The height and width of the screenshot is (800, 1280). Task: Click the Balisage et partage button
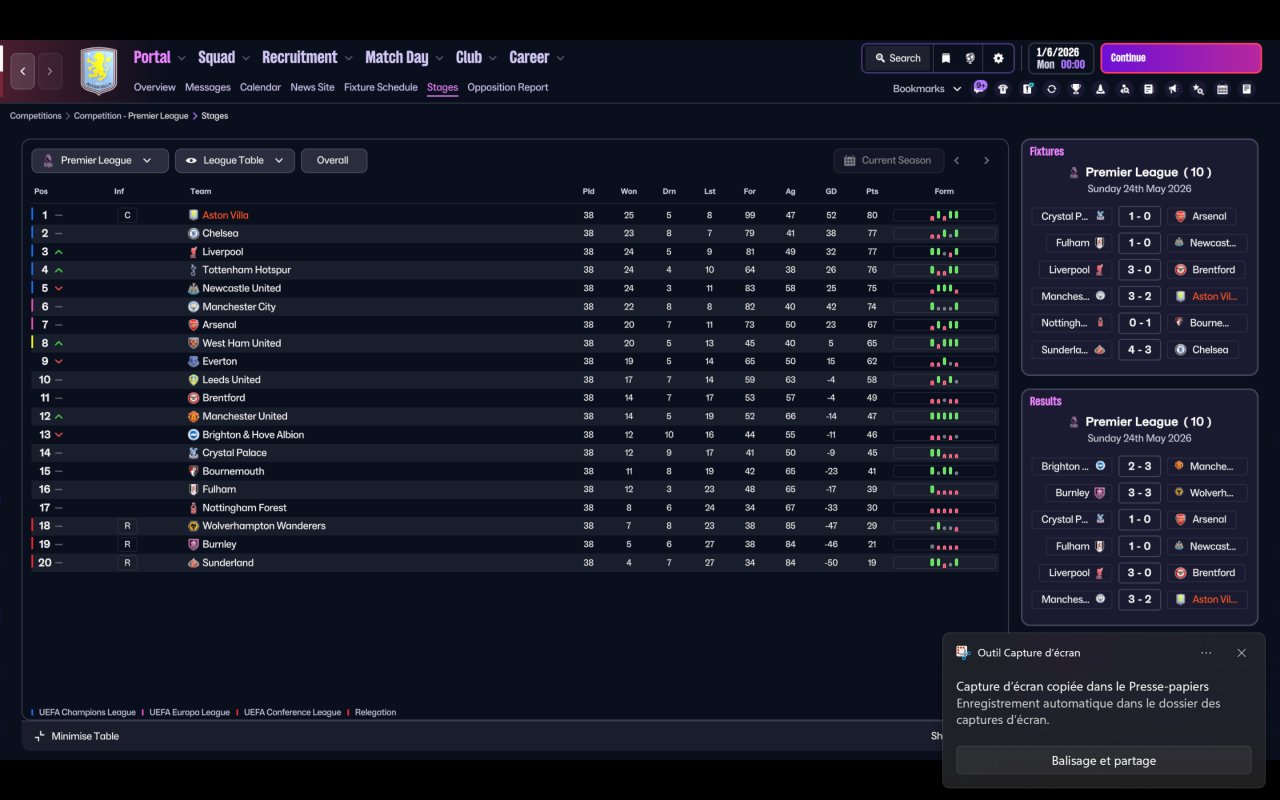1103,760
